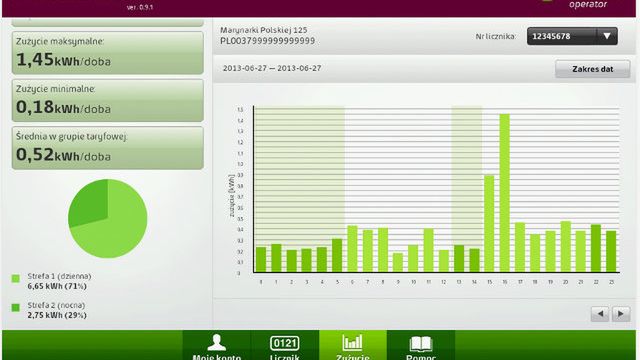Select the bar at hour 12

click(444, 261)
